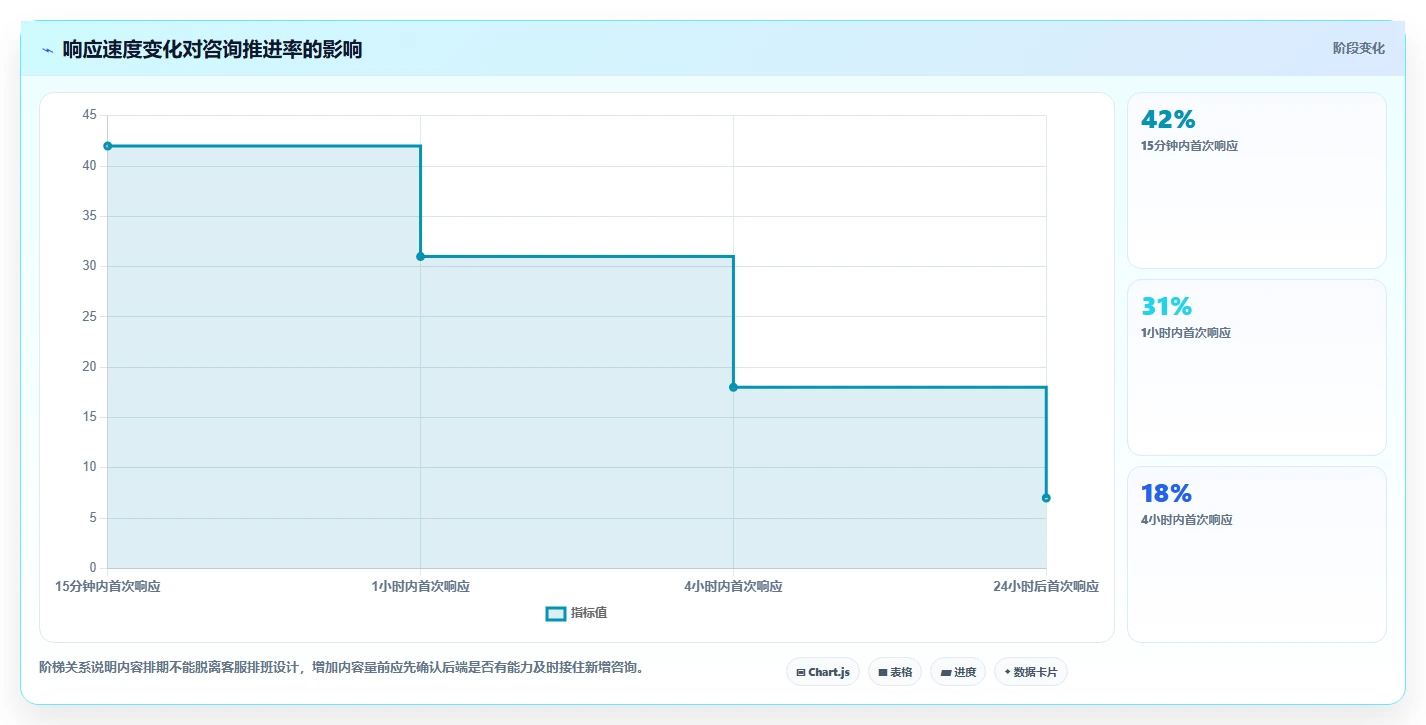Click the y-axis value 45
The height and width of the screenshot is (725, 1426).
click(x=89, y=116)
